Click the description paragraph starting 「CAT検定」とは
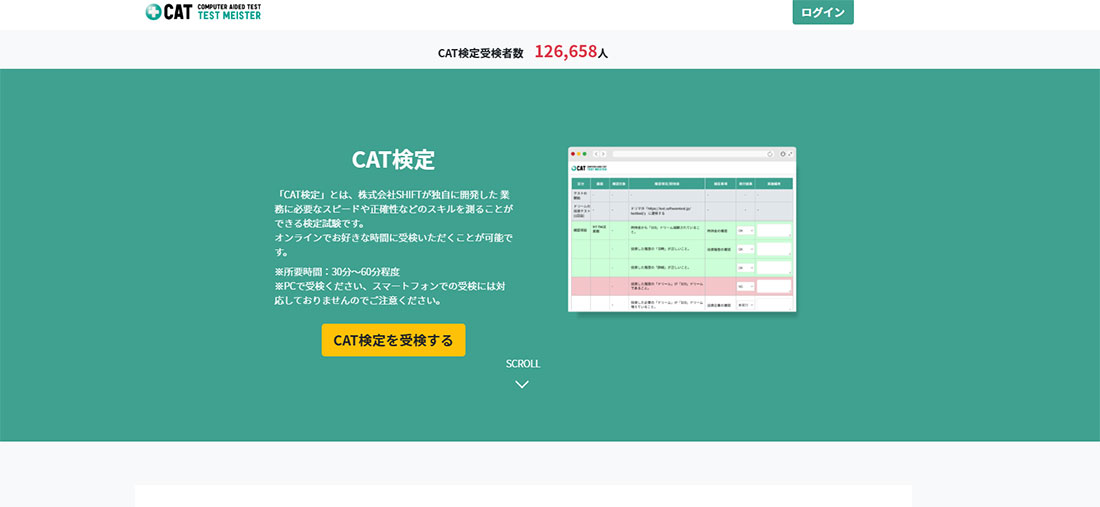This screenshot has width=1100, height=507. [x=394, y=208]
